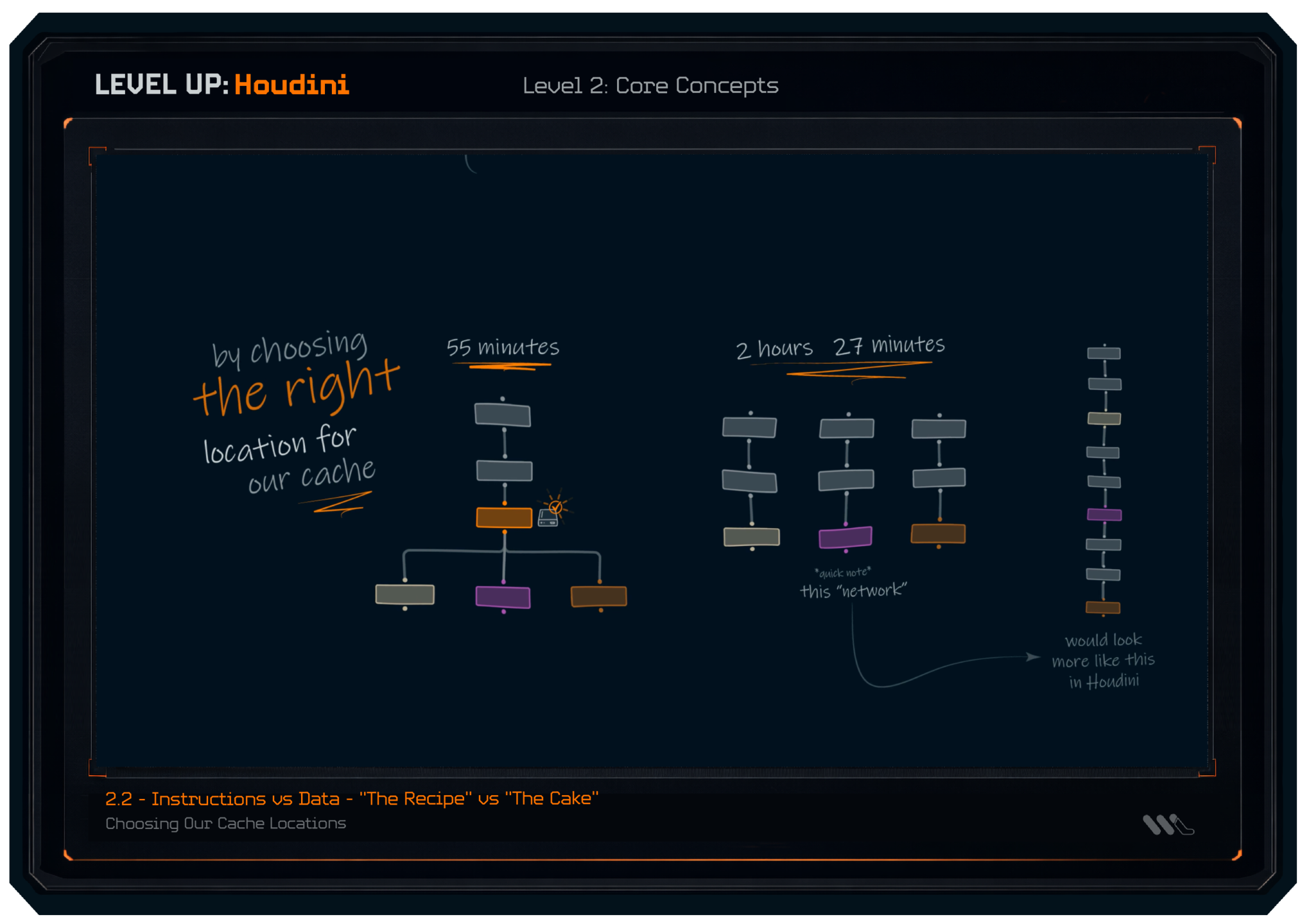Select the beige node at the branching network's bottom-left
Image resolution: width=1302 pixels, height=924 pixels.
tap(405, 594)
